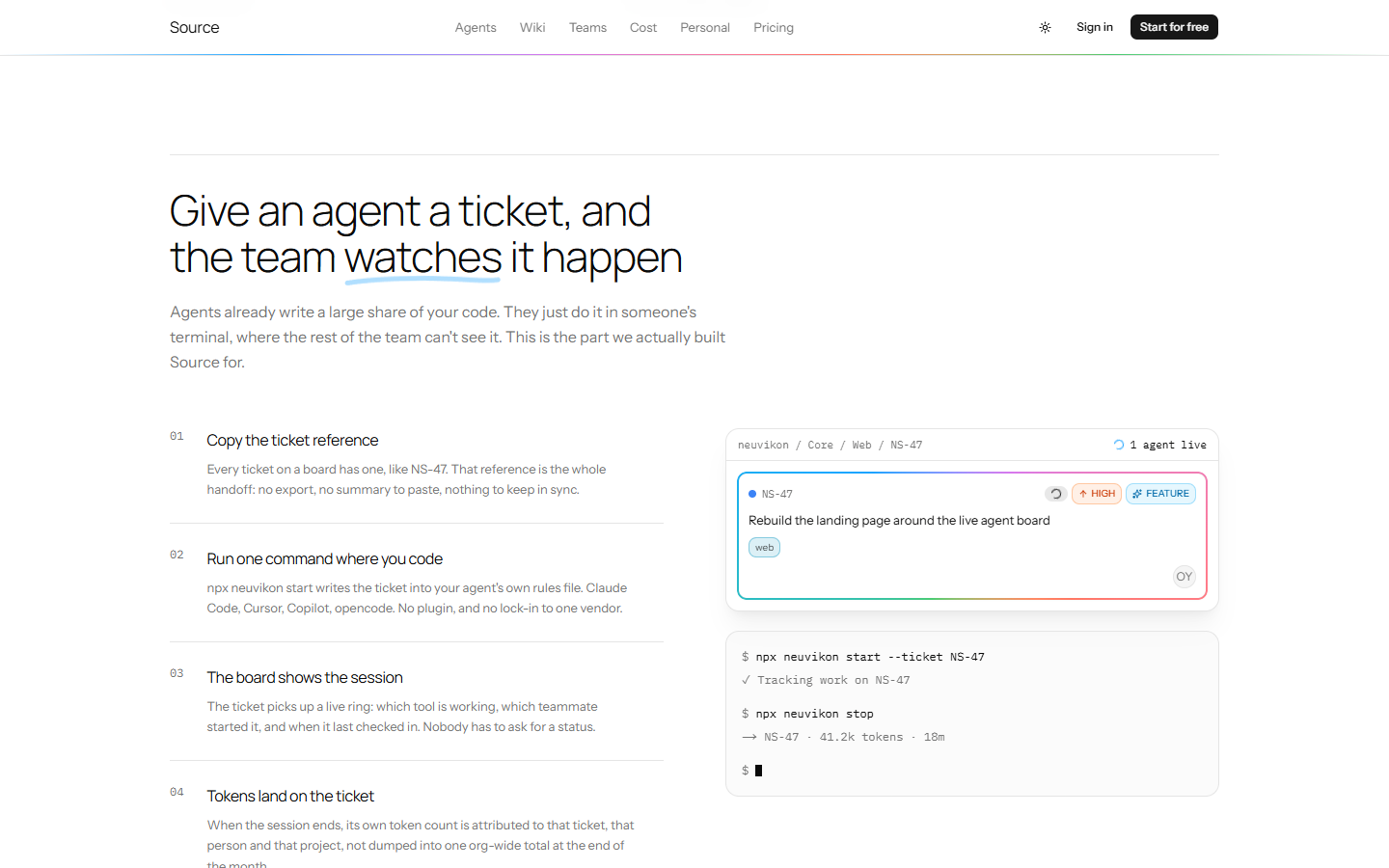Click the HIGH priority badge

pos(1097,494)
